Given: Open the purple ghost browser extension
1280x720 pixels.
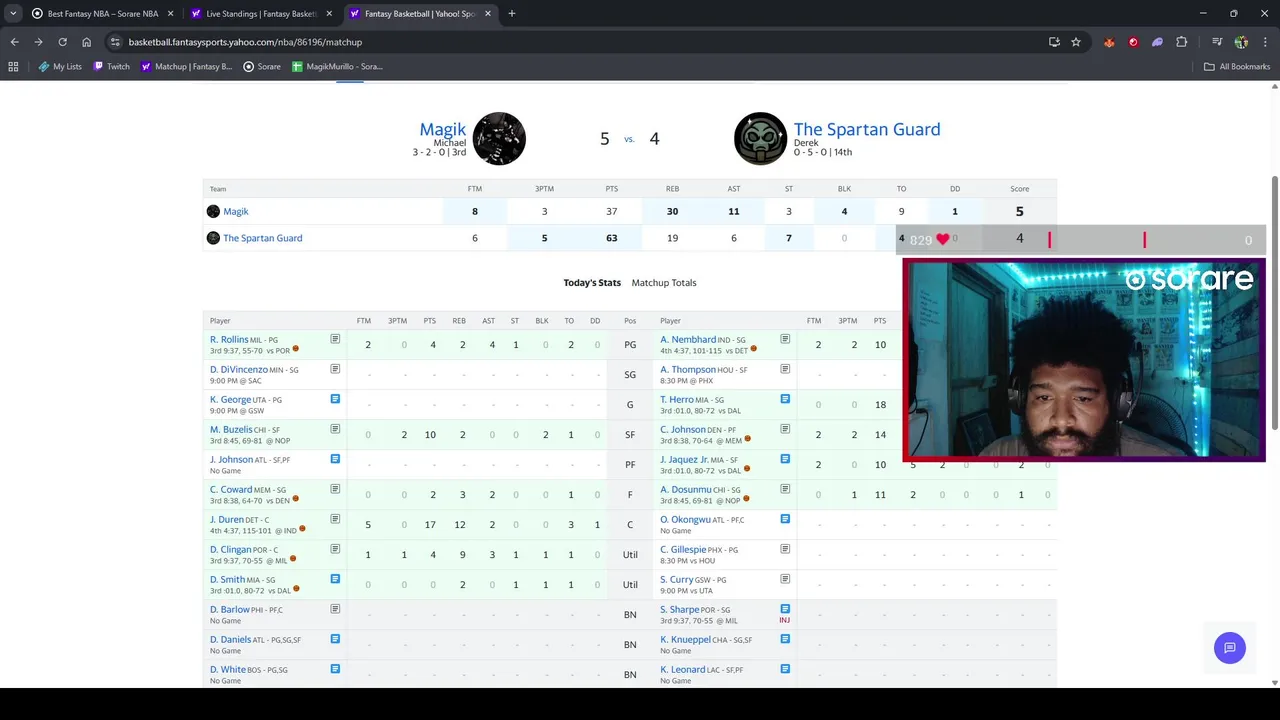Looking at the screenshot, I should point(1157,42).
